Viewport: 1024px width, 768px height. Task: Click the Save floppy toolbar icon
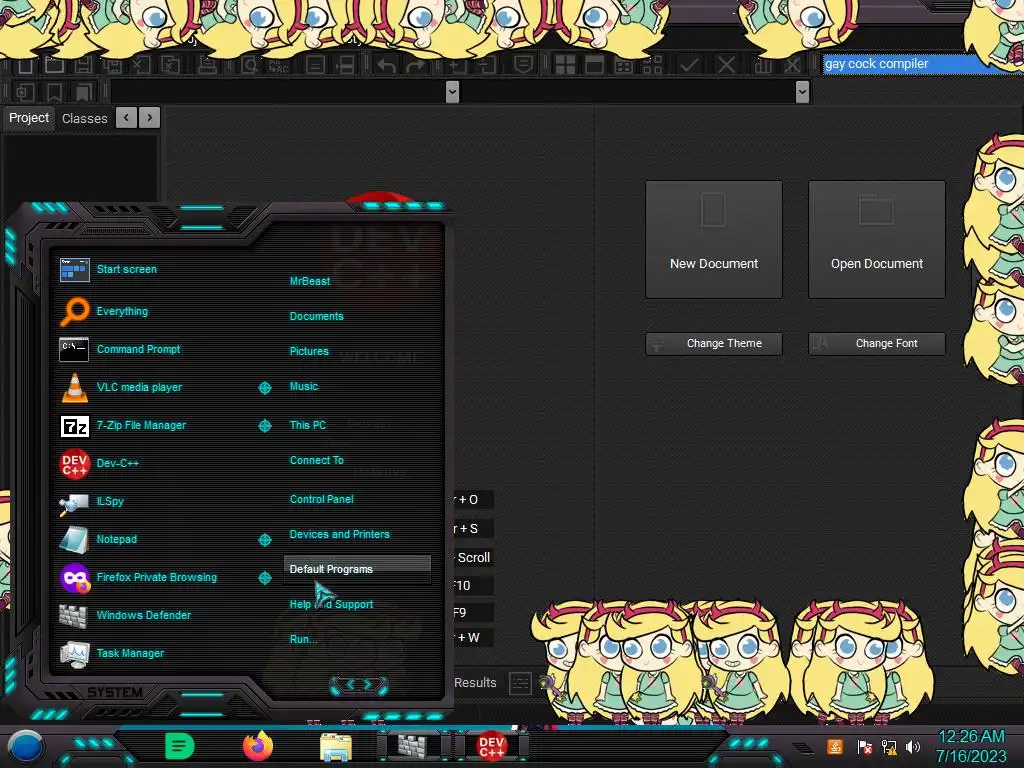tap(83, 65)
